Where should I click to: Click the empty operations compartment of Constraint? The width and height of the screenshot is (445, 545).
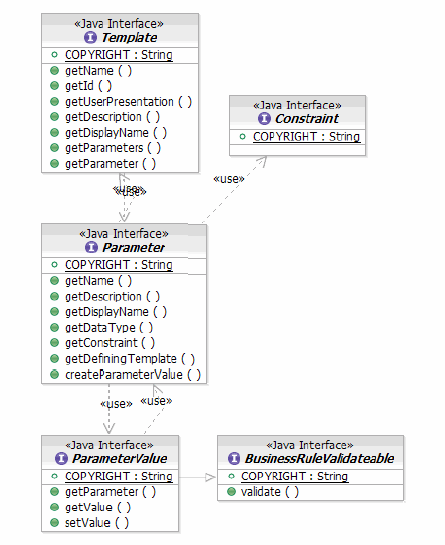pyautogui.click(x=297, y=150)
